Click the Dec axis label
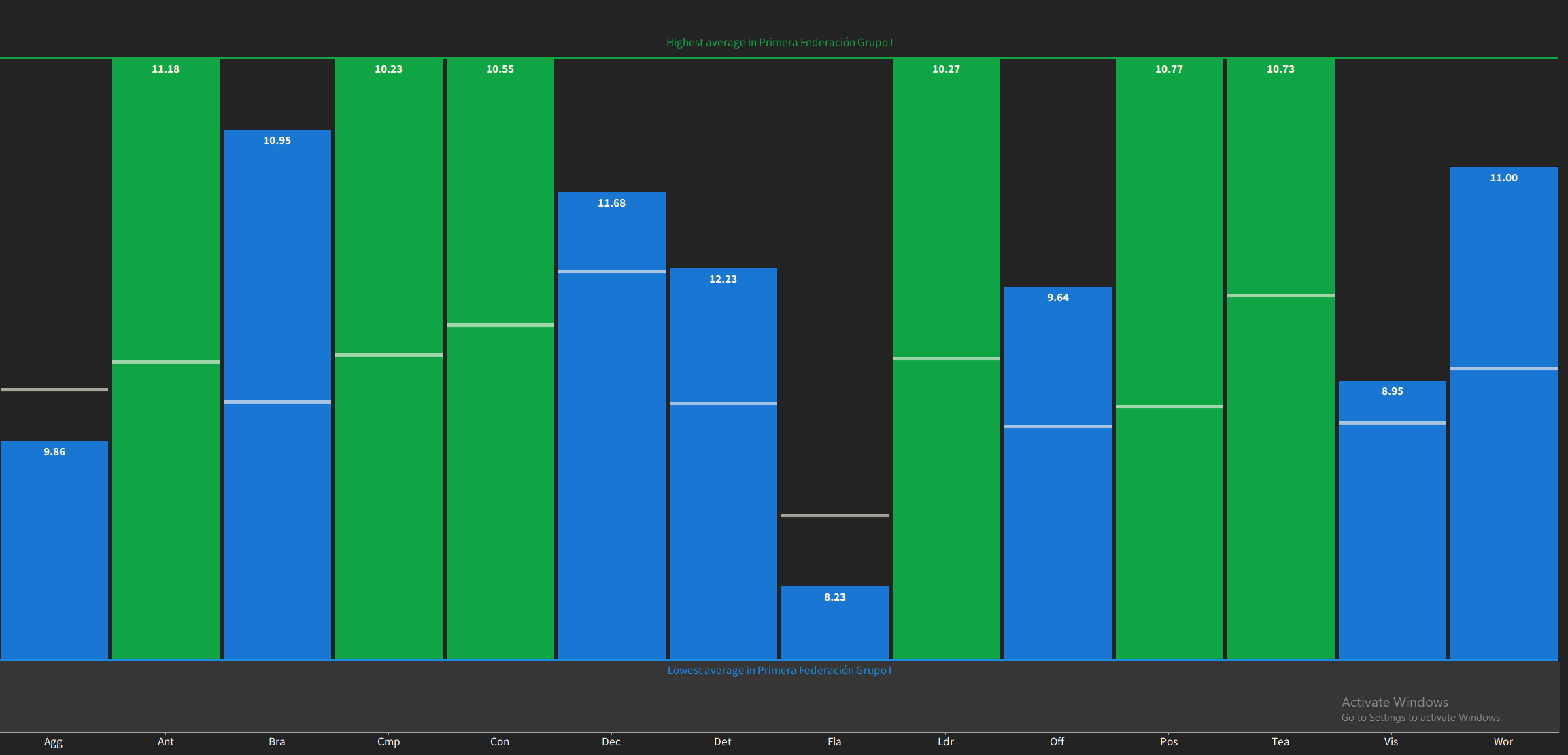This screenshot has width=1568, height=755. (611, 741)
